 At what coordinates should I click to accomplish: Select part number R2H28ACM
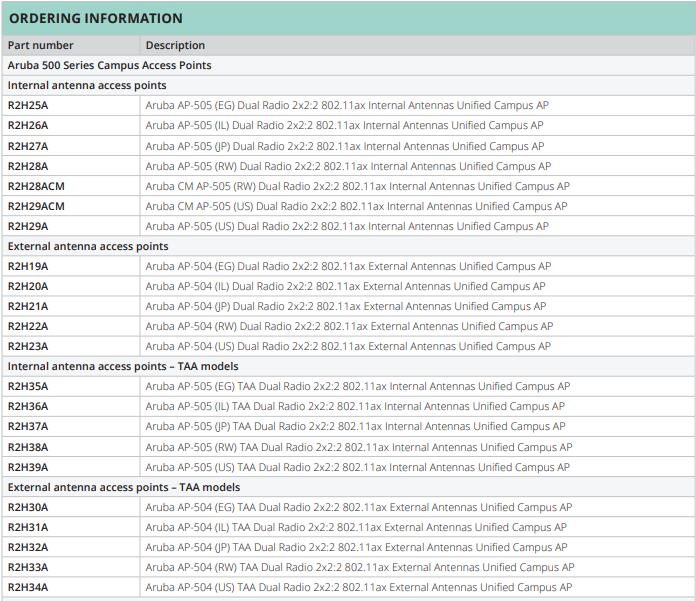(x=36, y=186)
